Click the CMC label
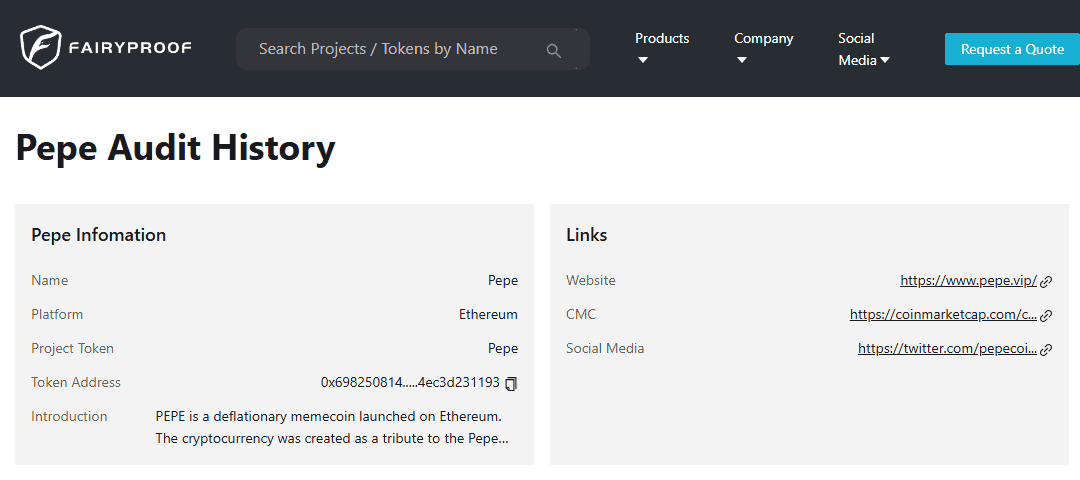 click(x=581, y=315)
